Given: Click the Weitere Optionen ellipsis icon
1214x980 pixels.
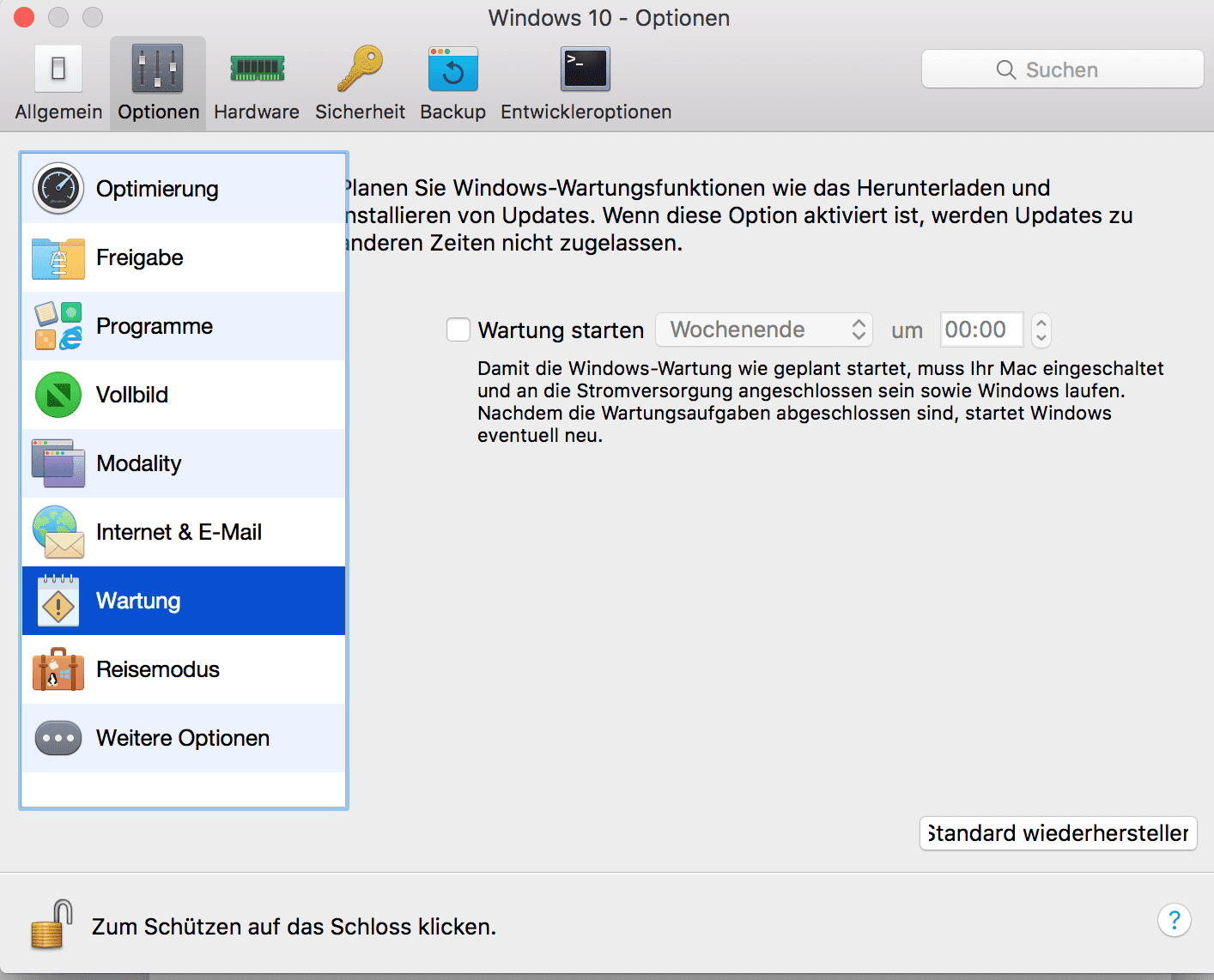Looking at the screenshot, I should click(58, 738).
